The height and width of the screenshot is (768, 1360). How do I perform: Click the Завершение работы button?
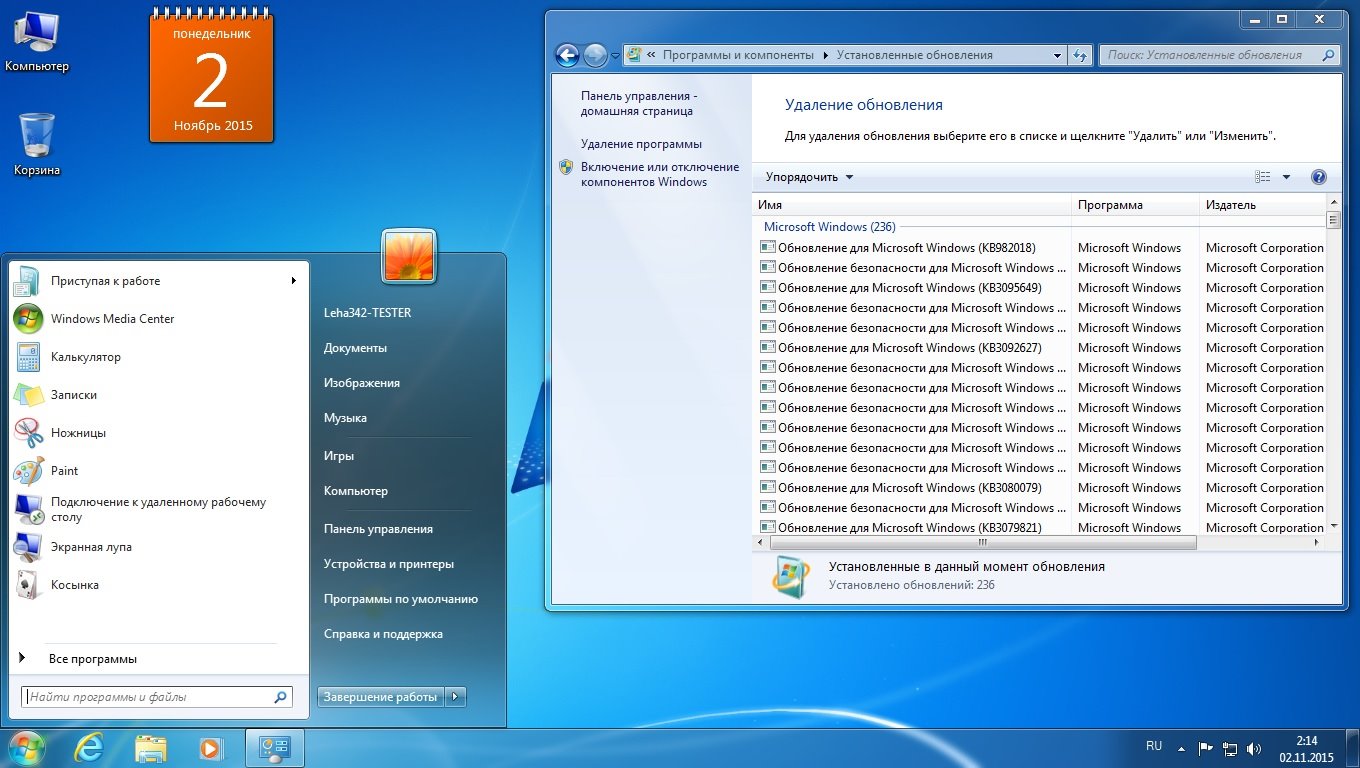click(380, 697)
